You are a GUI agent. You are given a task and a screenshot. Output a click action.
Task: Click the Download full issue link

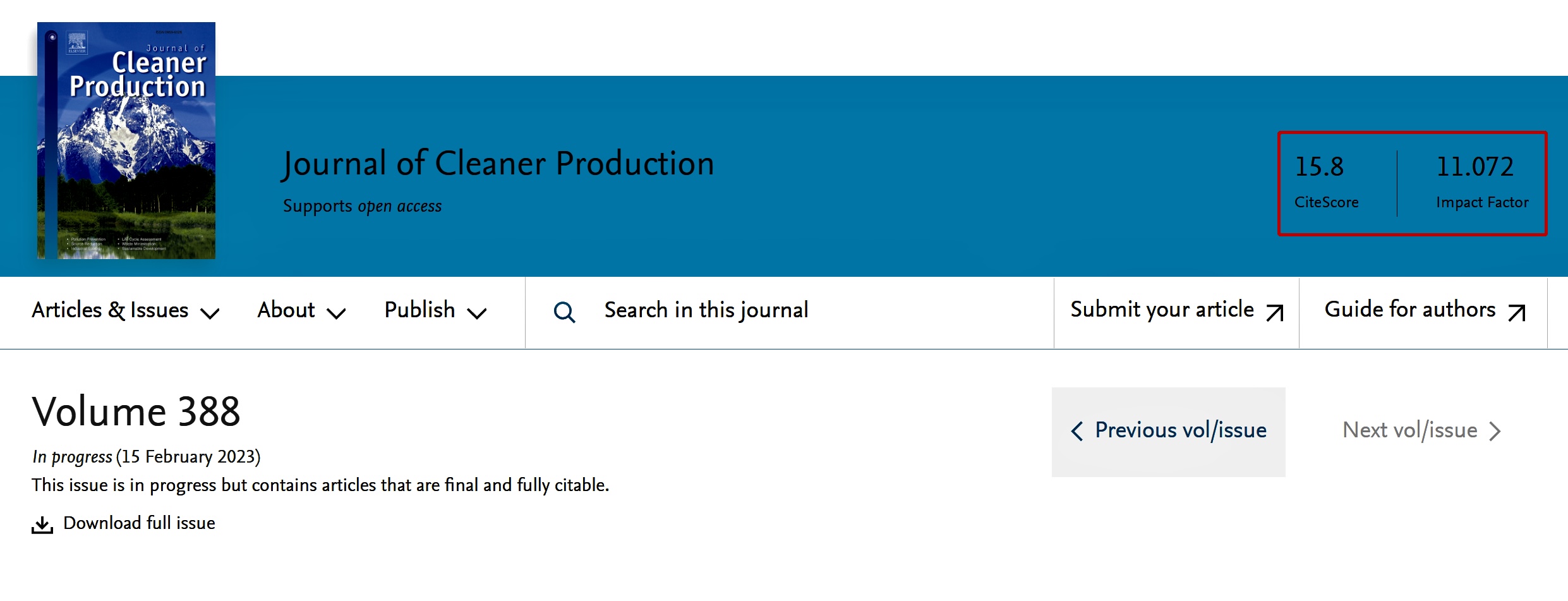tap(124, 523)
